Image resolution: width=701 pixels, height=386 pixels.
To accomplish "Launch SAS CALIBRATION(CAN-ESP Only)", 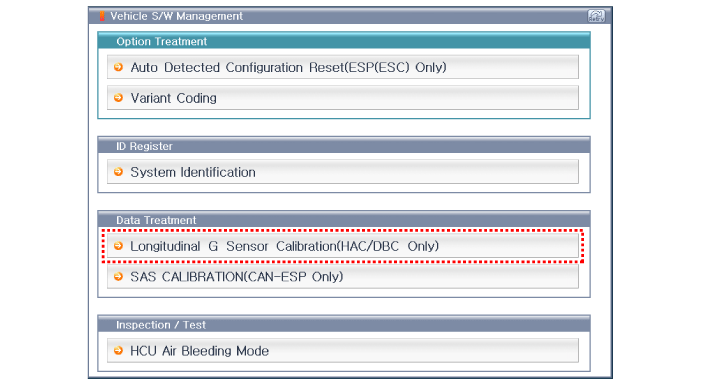I will [342, 276].
